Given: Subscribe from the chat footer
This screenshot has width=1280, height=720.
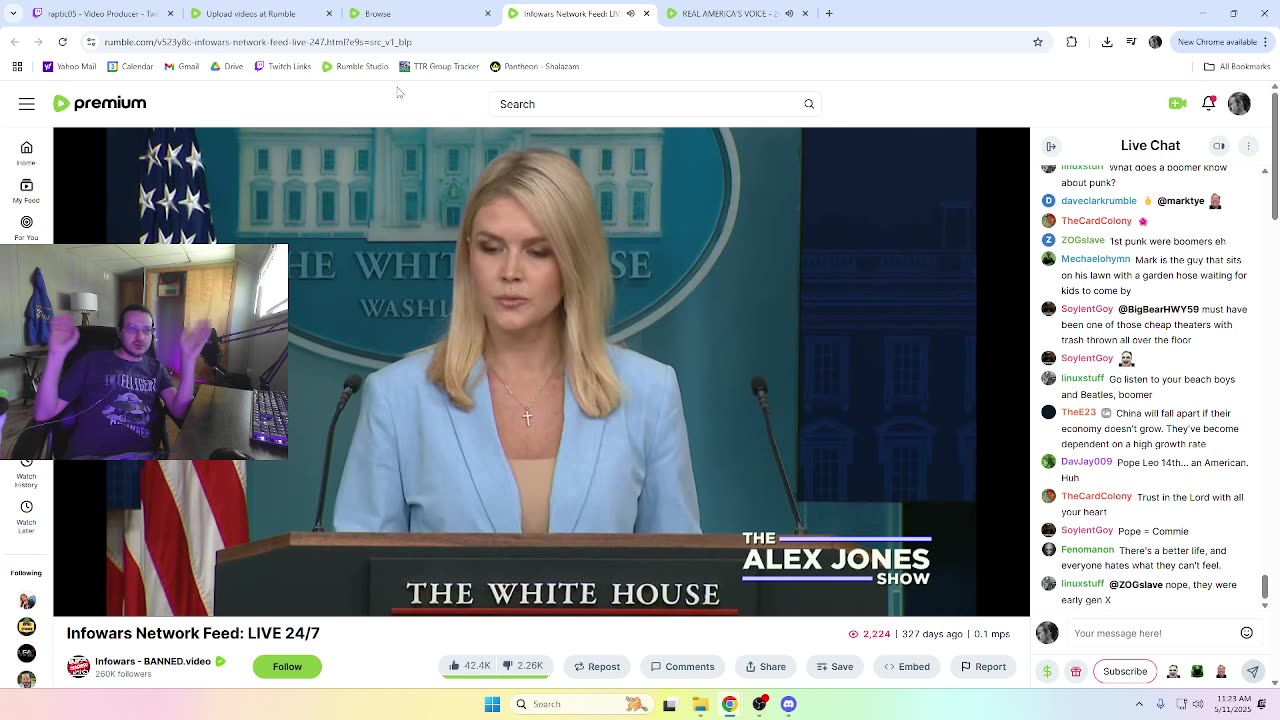Looking at the screenshot, I should 1125,671.
